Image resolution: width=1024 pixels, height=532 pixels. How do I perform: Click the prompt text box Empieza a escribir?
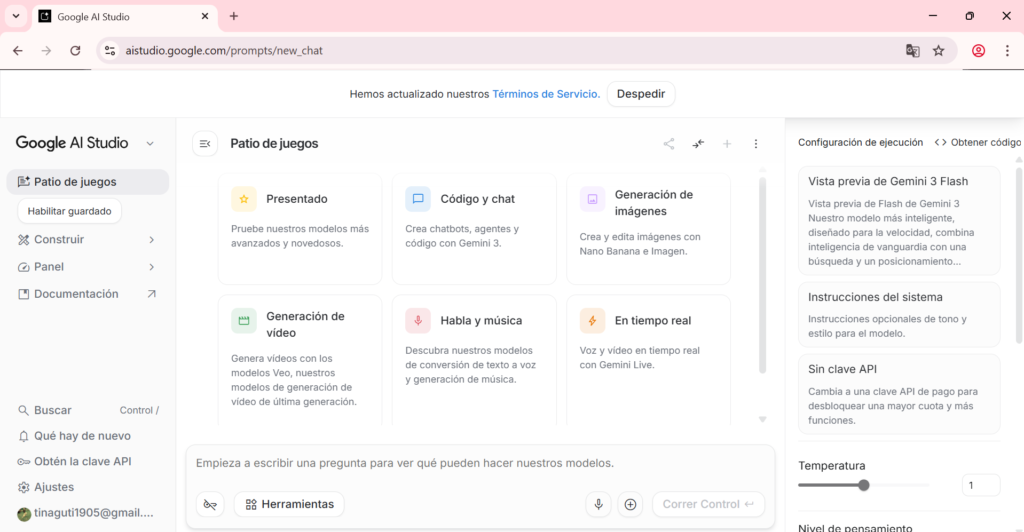tap(480, 463)
